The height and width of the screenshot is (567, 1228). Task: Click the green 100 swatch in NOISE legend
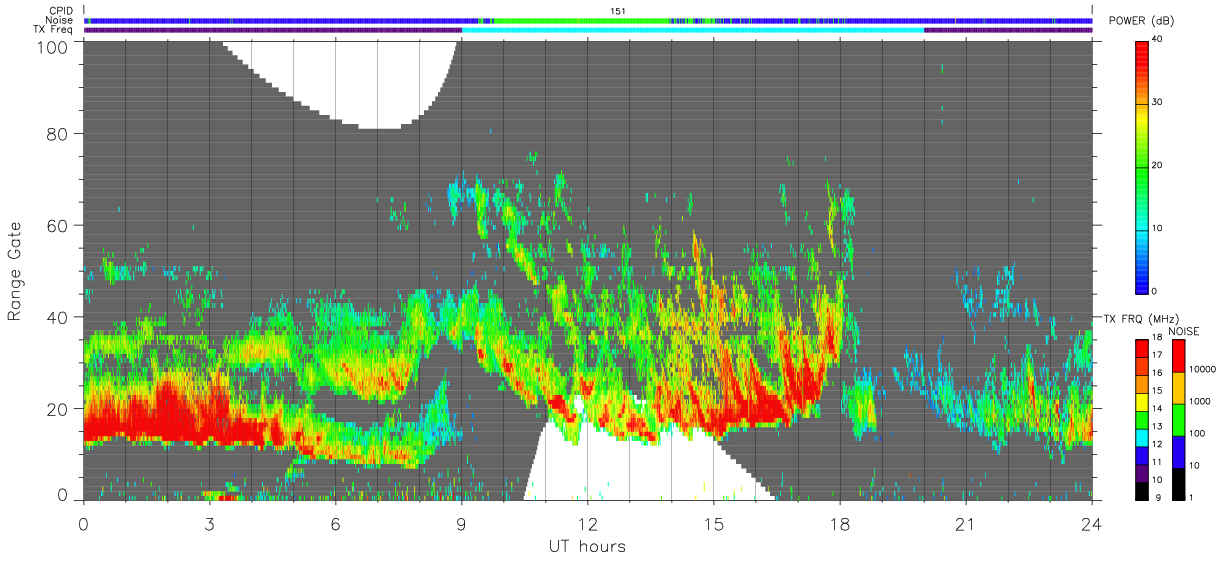(x=1177, y=420)
